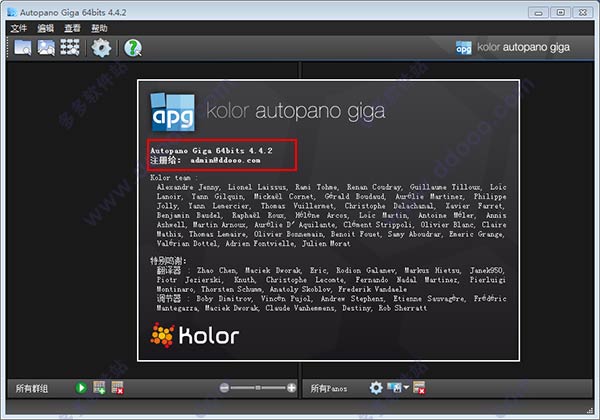Open the 帮助 menu

pos(99,28)
